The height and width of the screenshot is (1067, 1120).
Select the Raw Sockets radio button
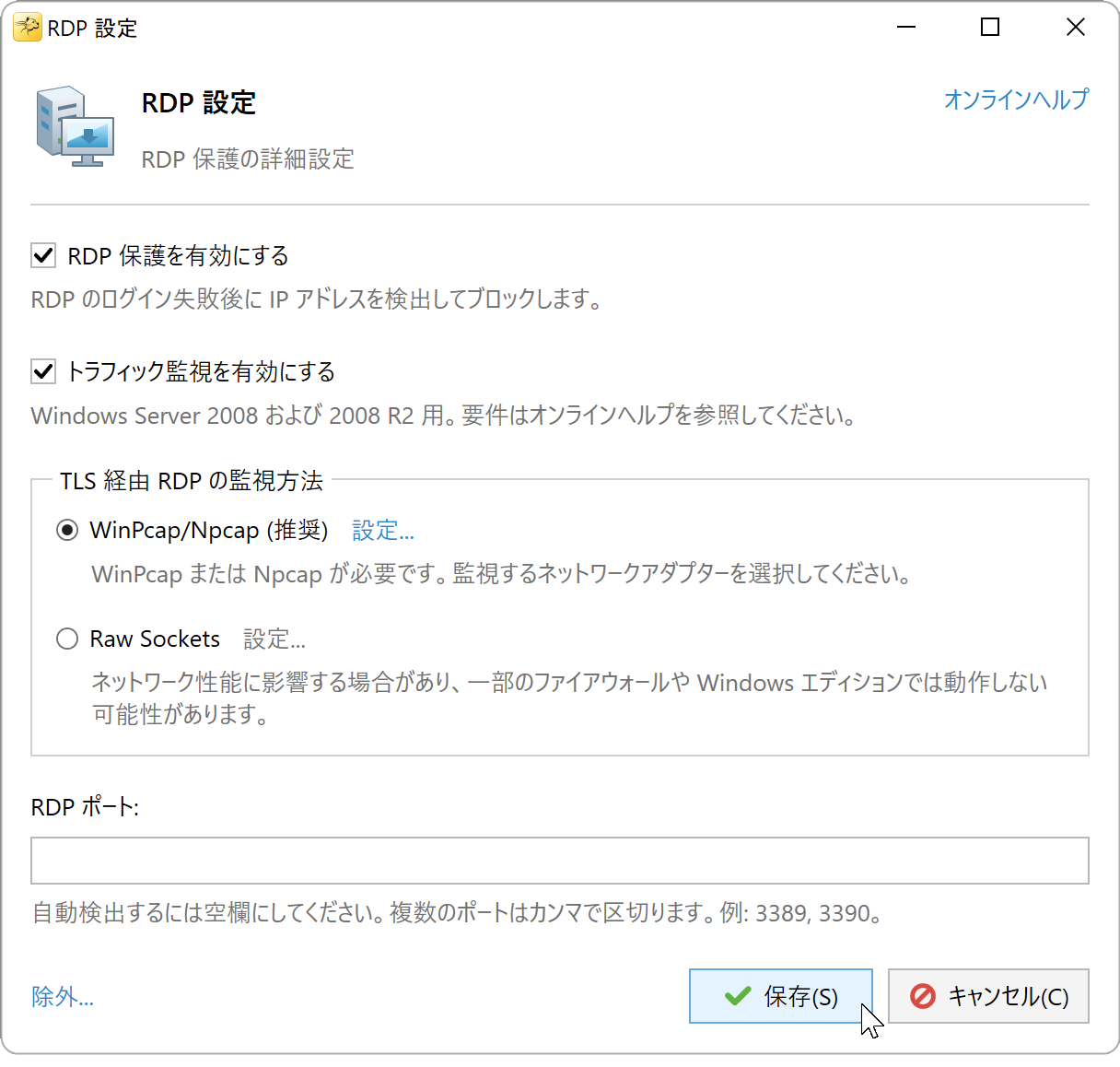(67, 639)
